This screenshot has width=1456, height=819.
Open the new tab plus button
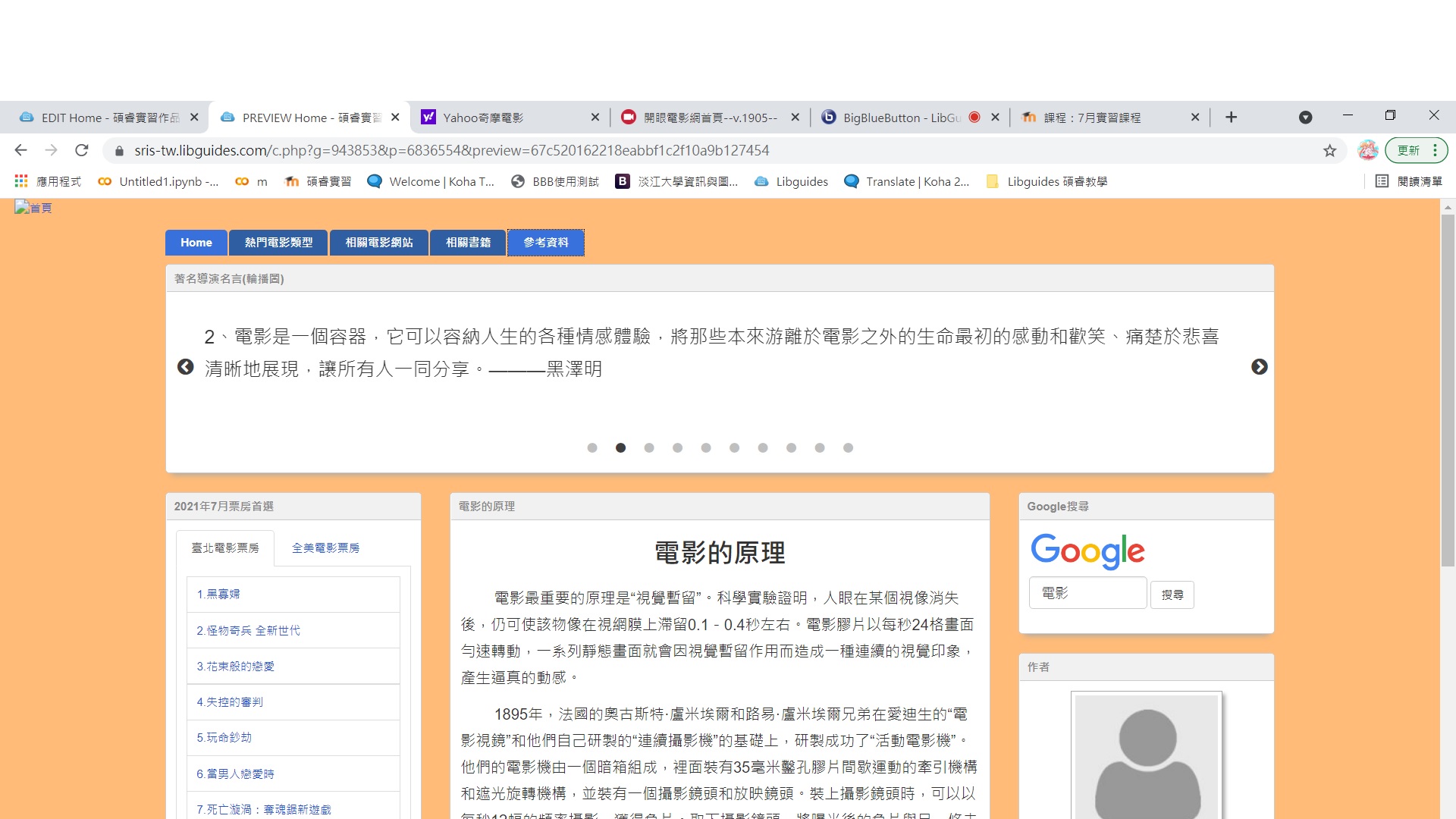click(x=1231, y=118)
